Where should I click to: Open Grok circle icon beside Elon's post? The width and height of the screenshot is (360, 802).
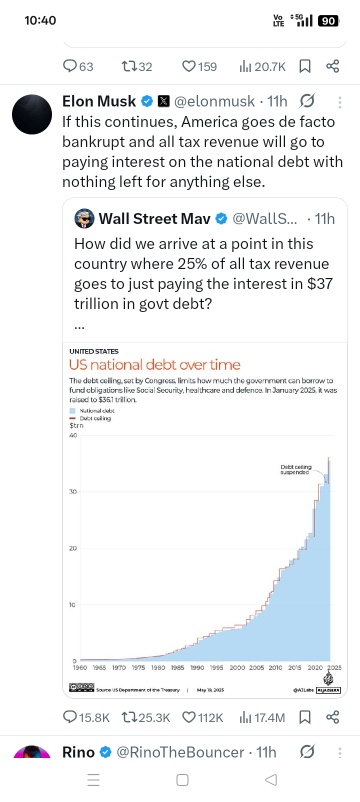coord(307,101)
